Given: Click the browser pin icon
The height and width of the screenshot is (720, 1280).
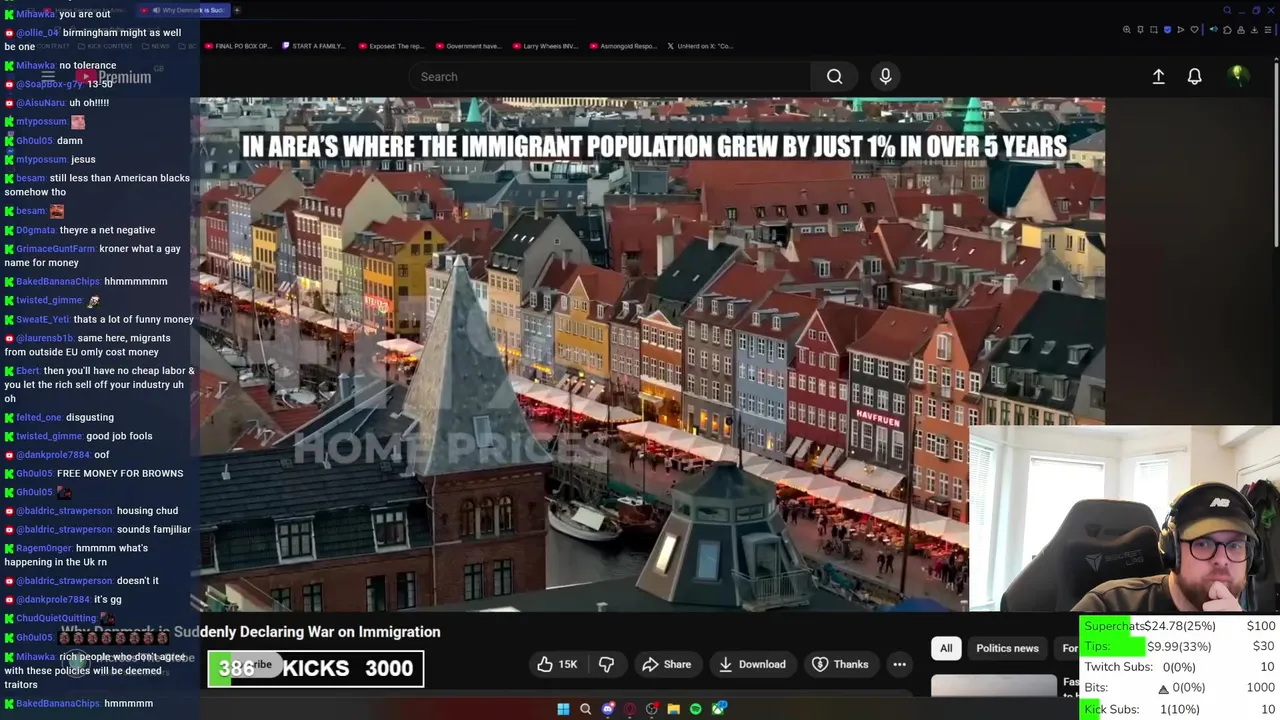Looking at the screenshot, I should coord(1141,30).
